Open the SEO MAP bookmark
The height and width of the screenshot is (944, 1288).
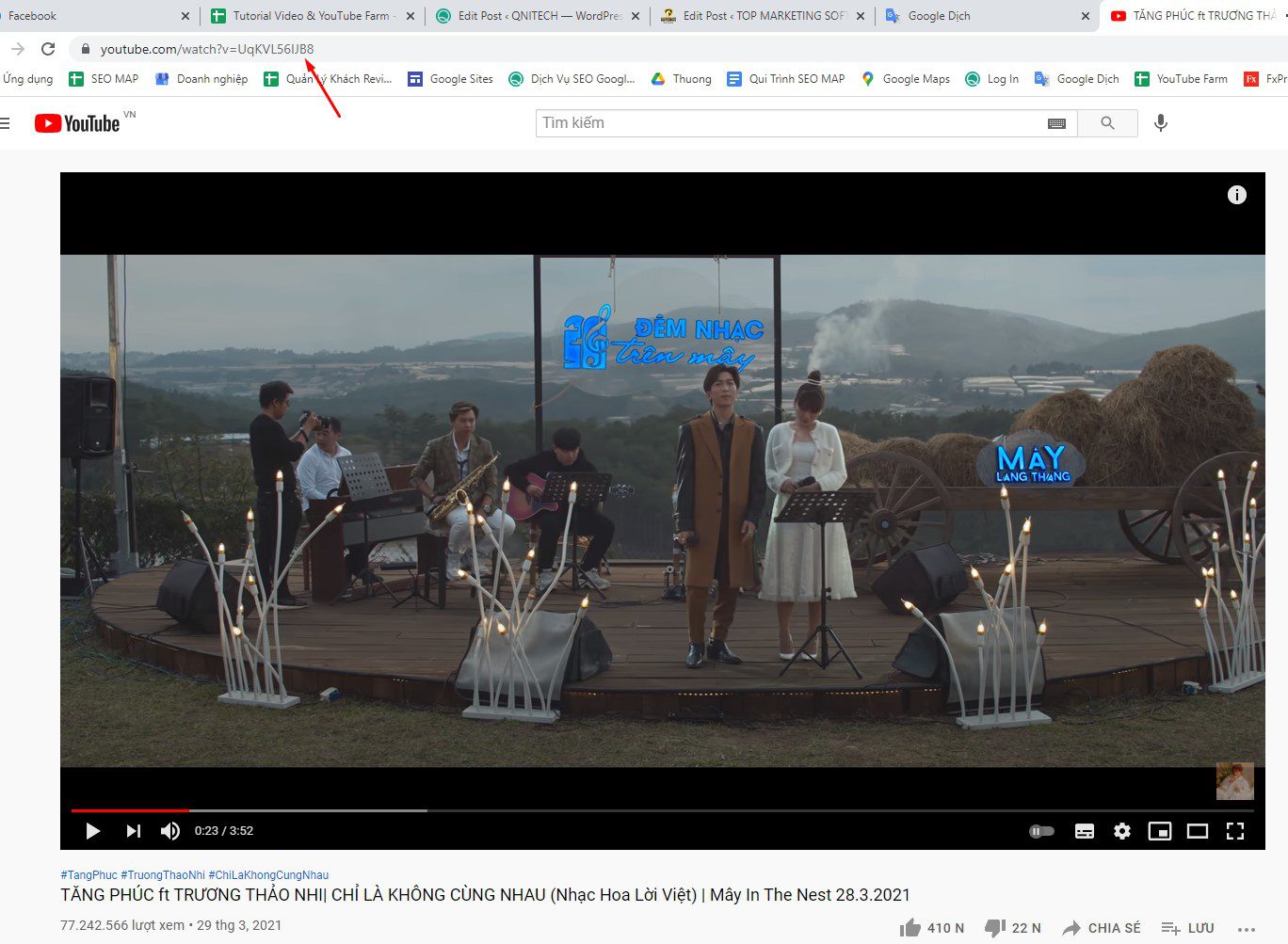click(x=104, y=79)
